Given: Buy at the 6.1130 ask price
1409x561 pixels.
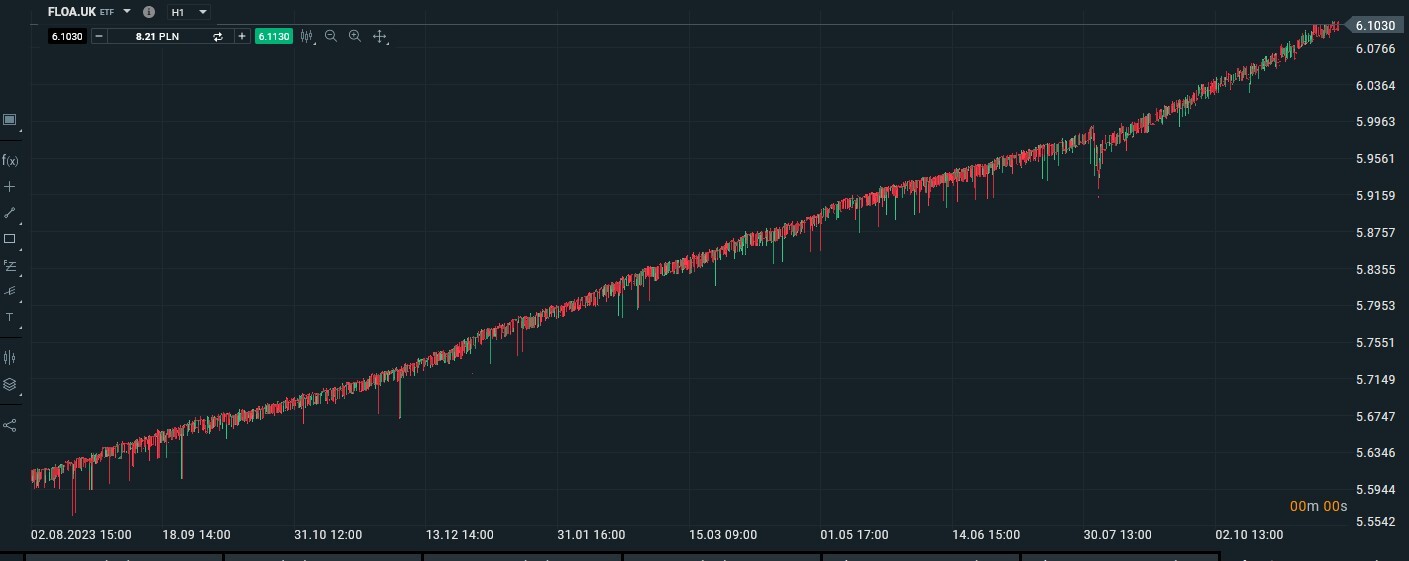Looking at the screenshot, I should [x=274, y=36].
